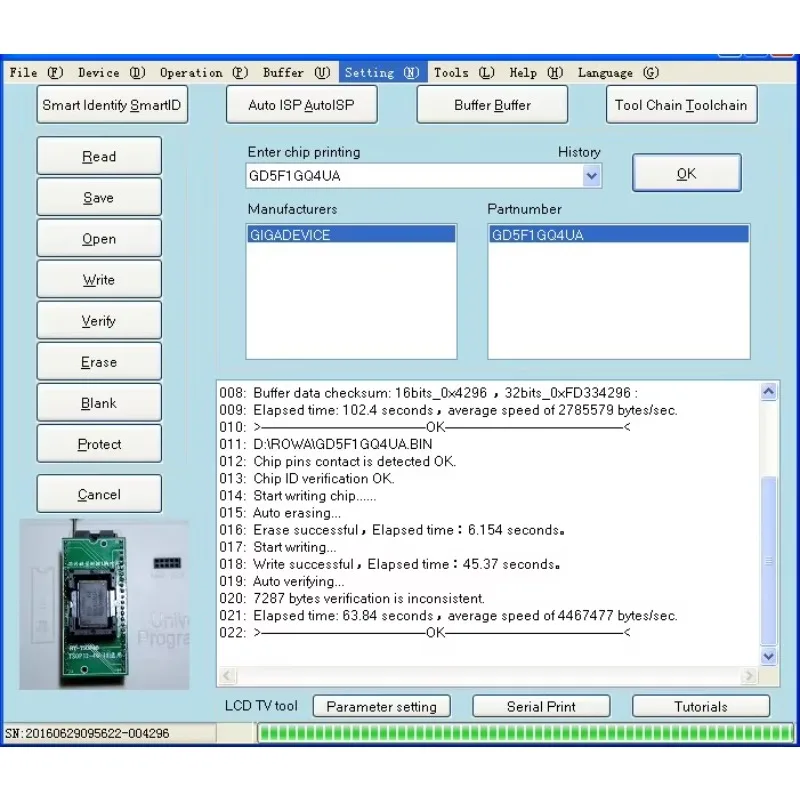Start a chip Read operation

pos(99,156)
